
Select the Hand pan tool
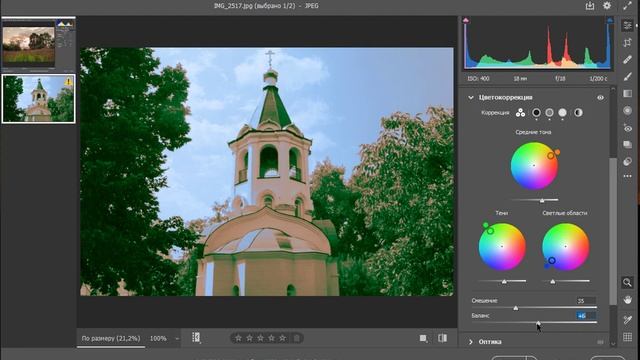tap(627, 300)
